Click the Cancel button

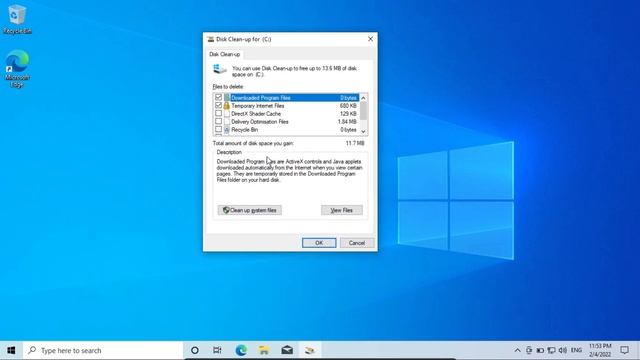pos(357,243)
